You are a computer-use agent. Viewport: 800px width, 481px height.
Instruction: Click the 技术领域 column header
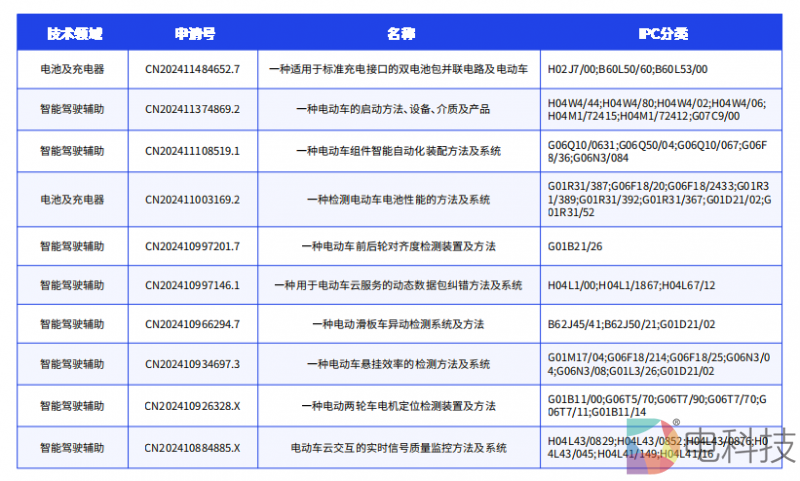(72, 33)
